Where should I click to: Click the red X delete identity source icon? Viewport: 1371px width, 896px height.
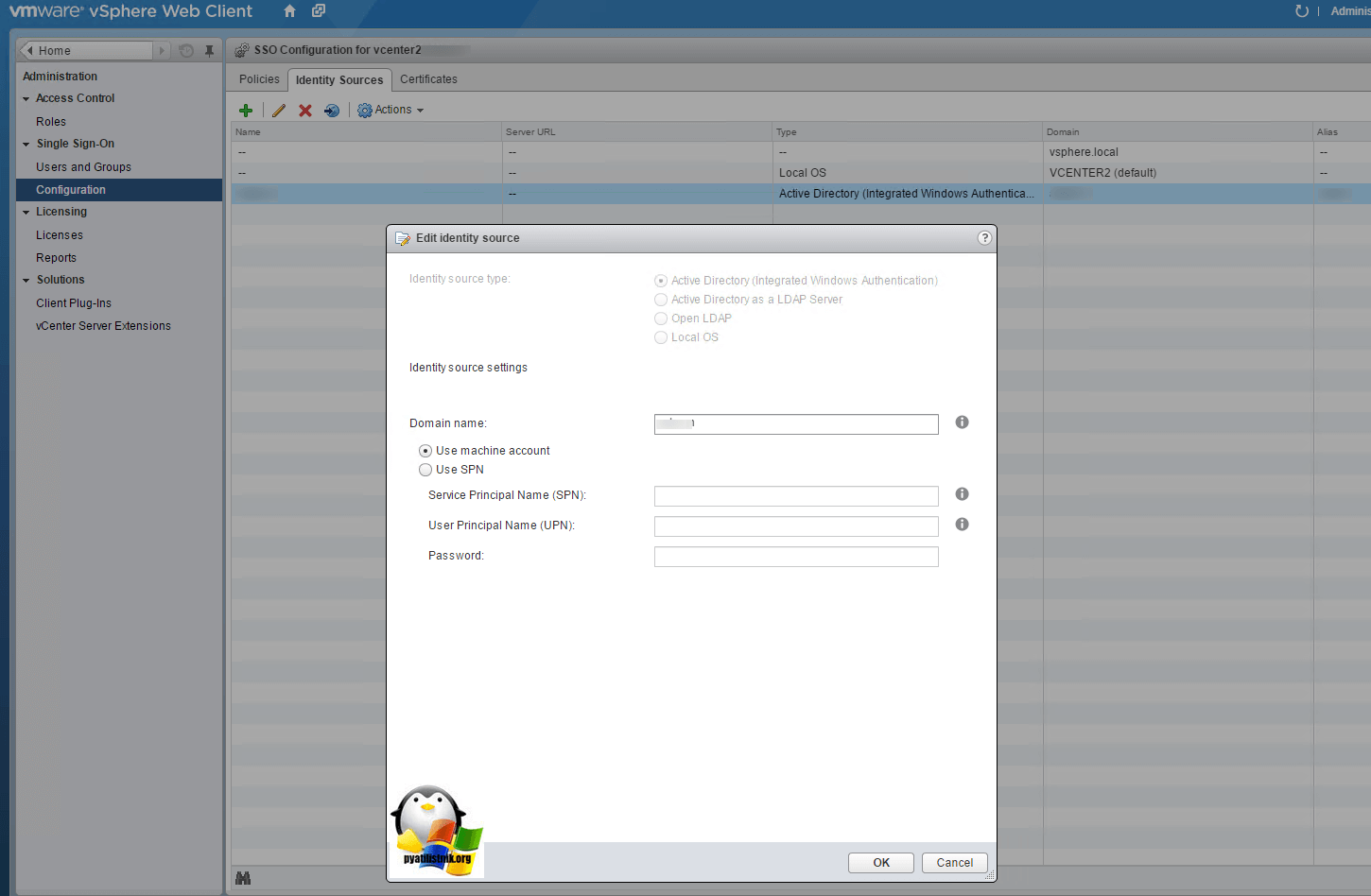tap(305, 111)
